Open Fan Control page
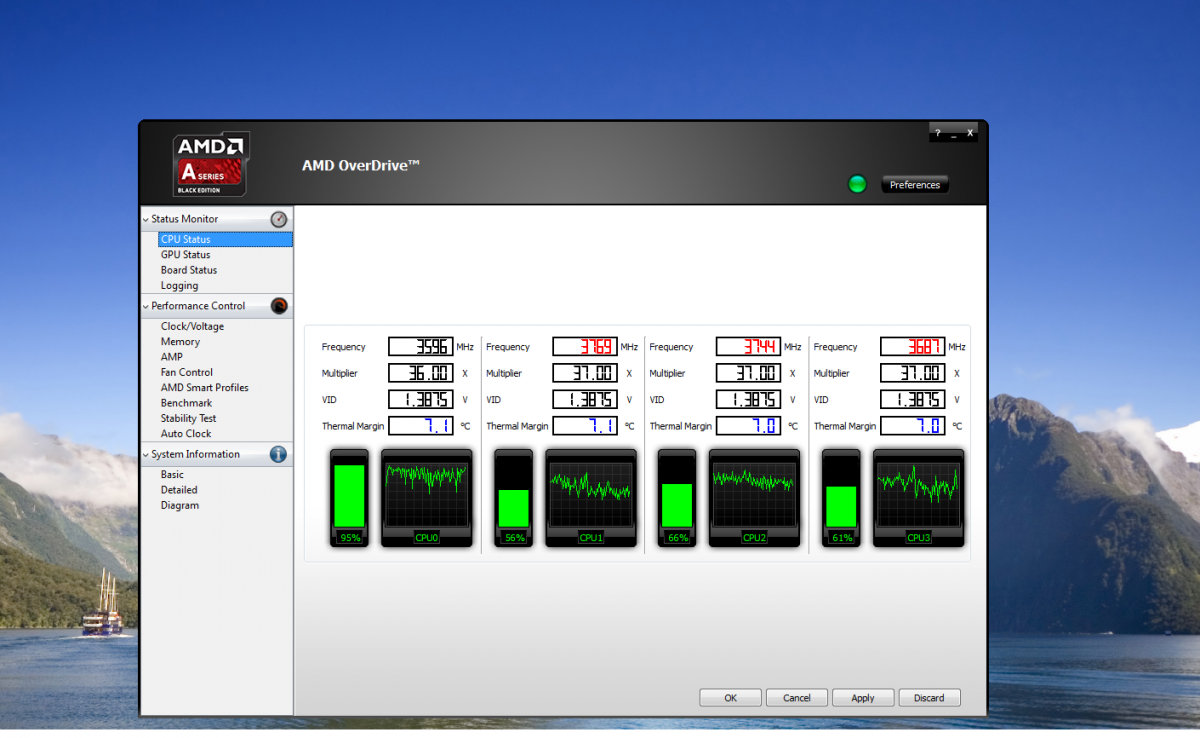The width and height of the screenshot is (1200, 738). 187,372
